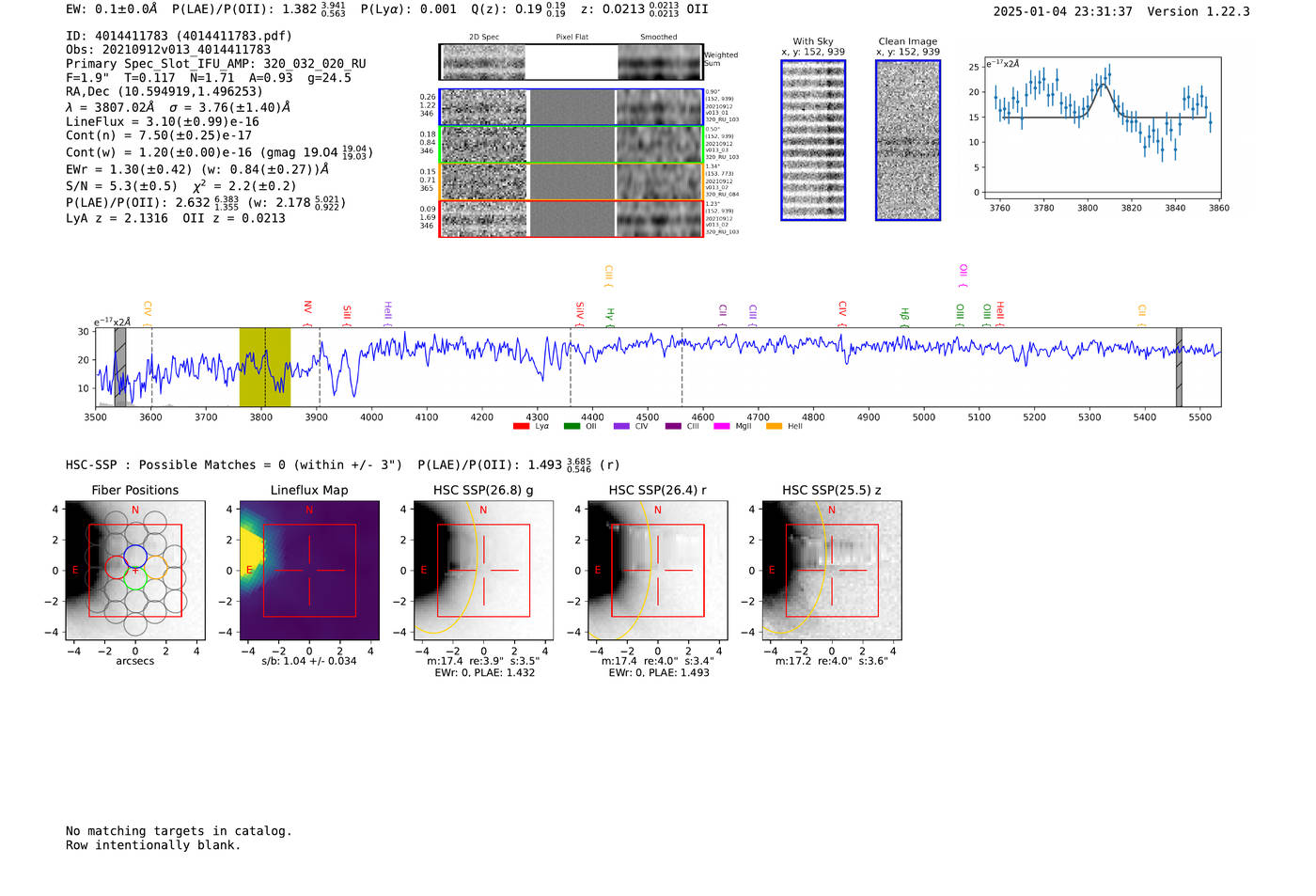The width and height of the screenshot is (1316, 896).
Task: Click the red fiber circle in Fiber Positions
Action: click(x=116, y=567)
